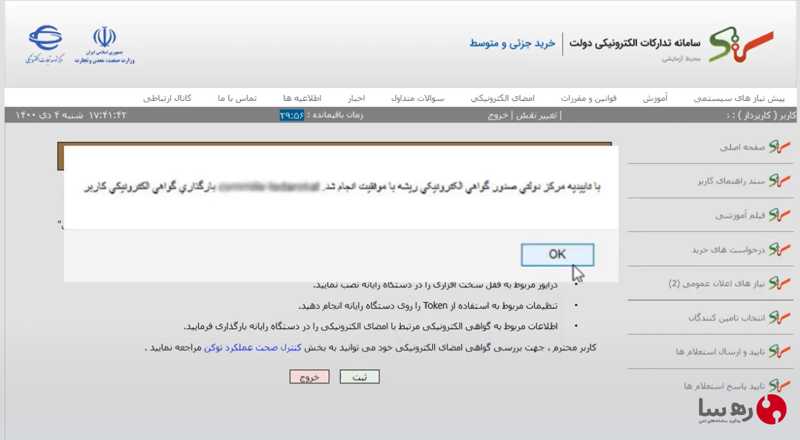Click OK in the certificate confirmation dialog
Screen dimensions: 800x440
tap(557, 254)
